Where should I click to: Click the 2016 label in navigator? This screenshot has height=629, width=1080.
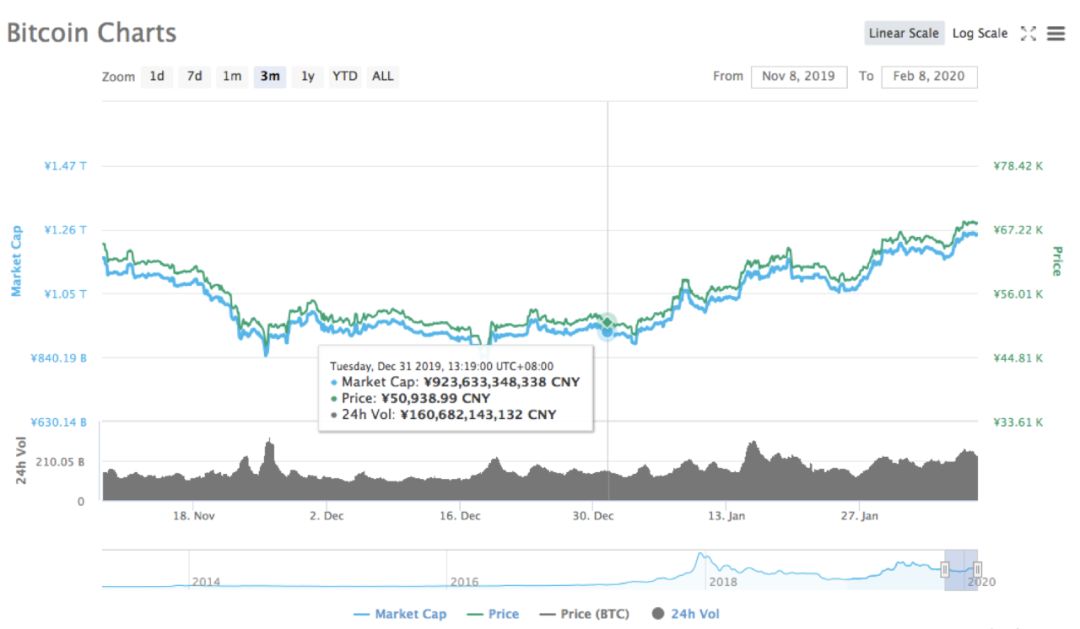click(464, 582)
